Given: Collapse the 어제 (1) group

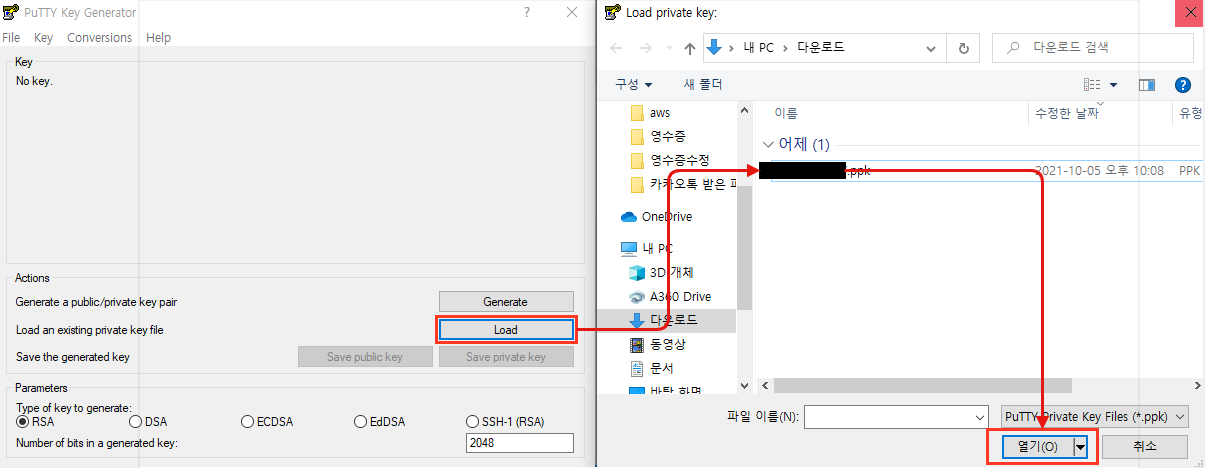Looking at the screenshot, I should 768,145.
